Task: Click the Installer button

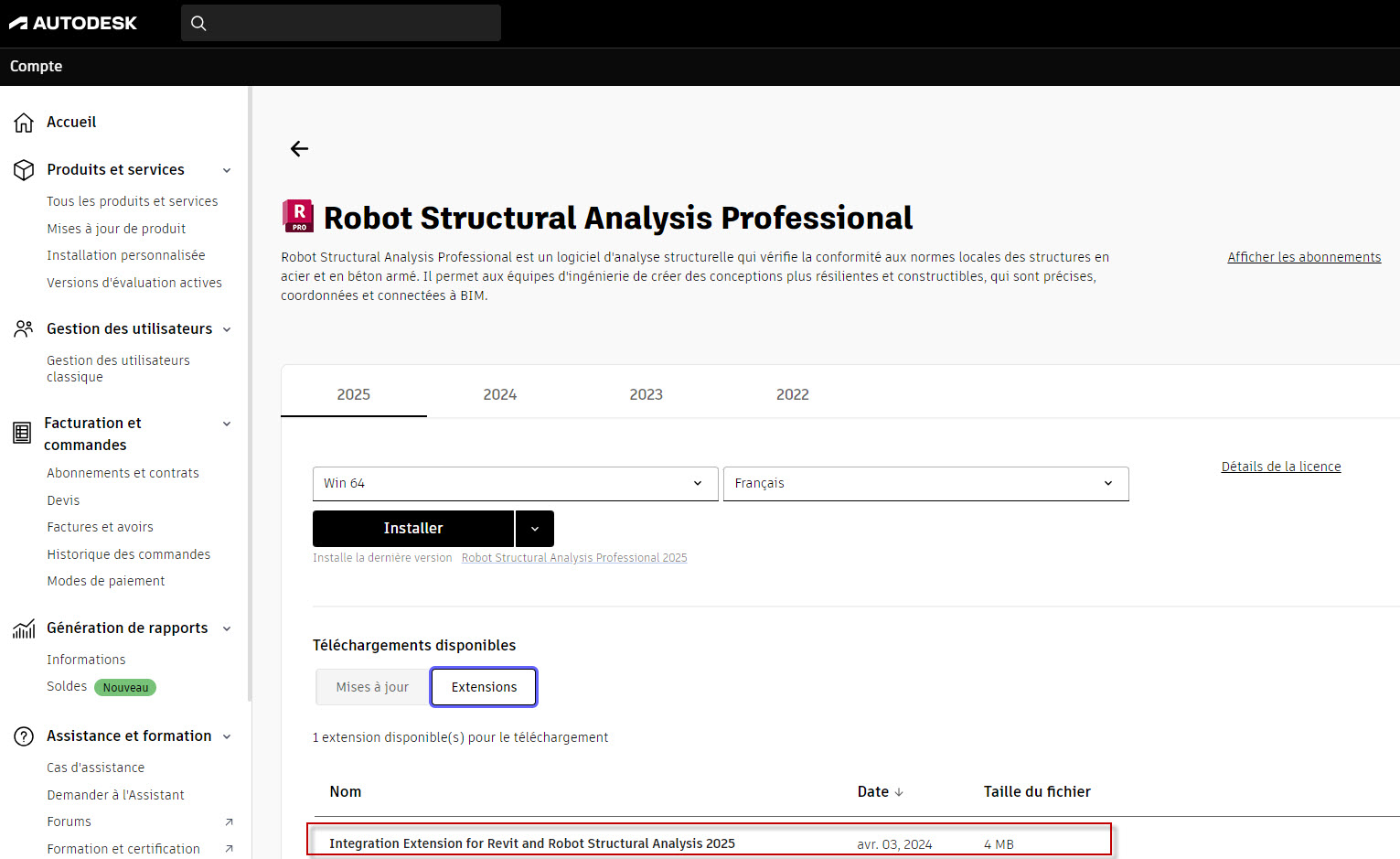Action: click(x=413, y=528)
